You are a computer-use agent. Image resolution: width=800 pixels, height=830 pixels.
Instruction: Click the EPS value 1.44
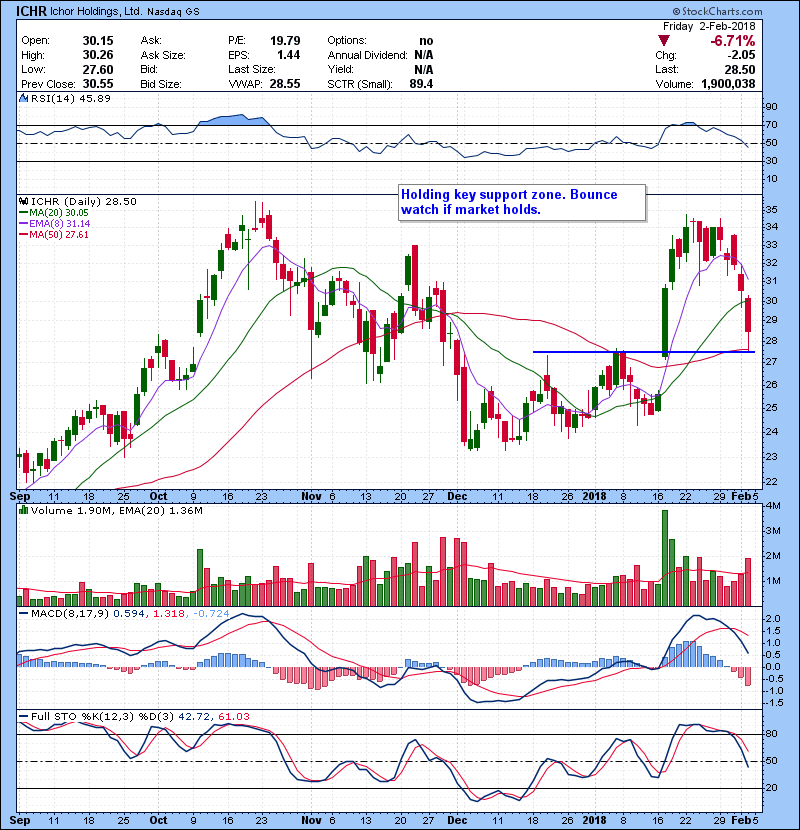click(289, 55)
